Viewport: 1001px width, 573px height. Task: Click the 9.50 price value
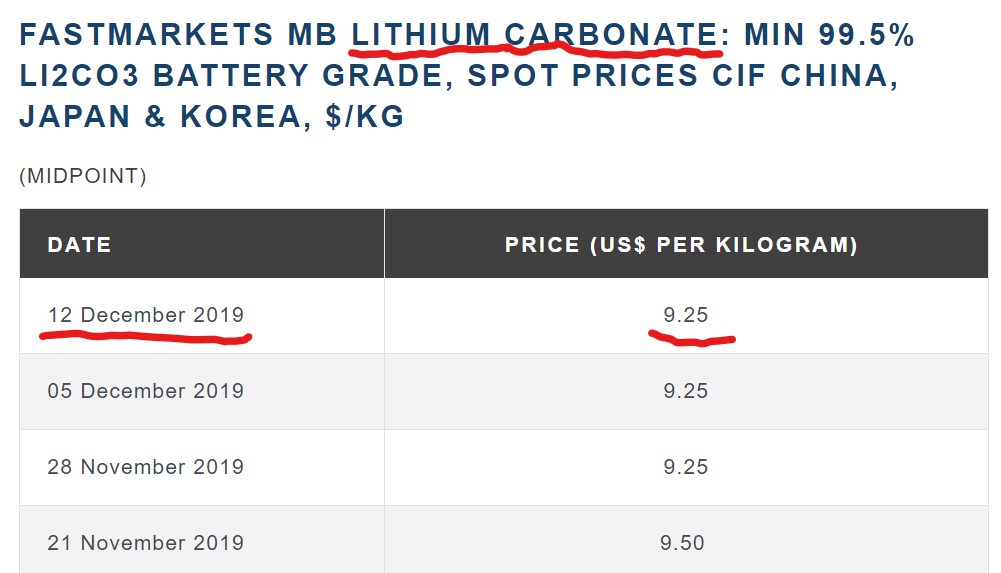pyautogui.click(x=682, y=543)
